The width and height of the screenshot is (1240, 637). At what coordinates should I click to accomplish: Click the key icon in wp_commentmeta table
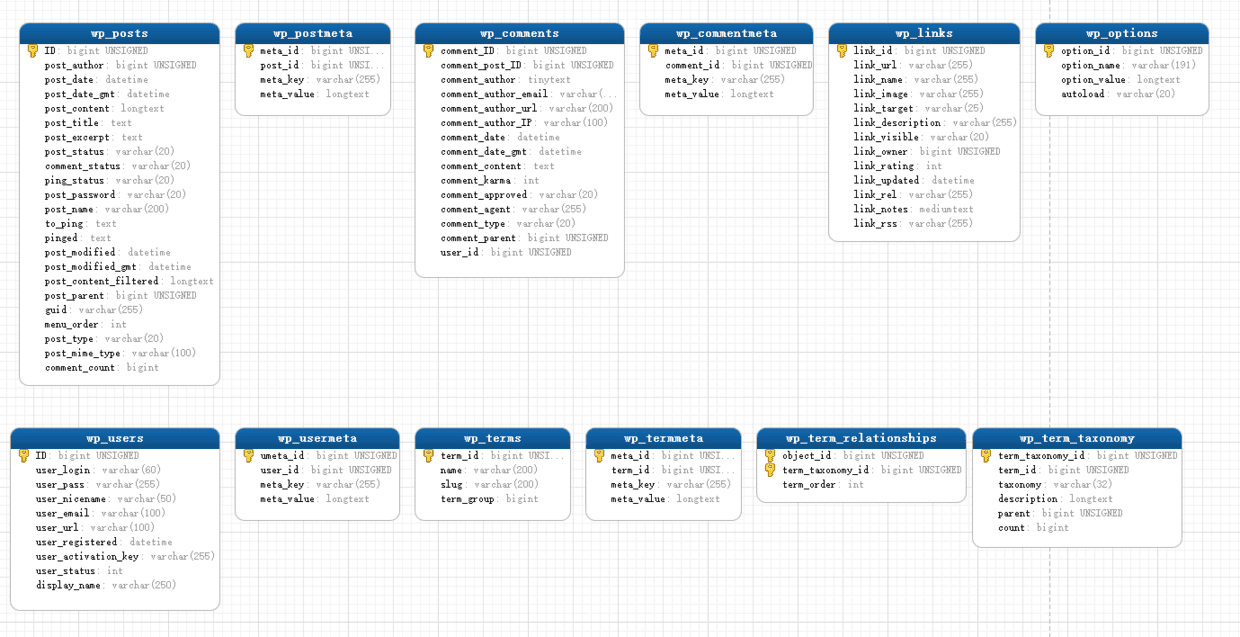652,51
